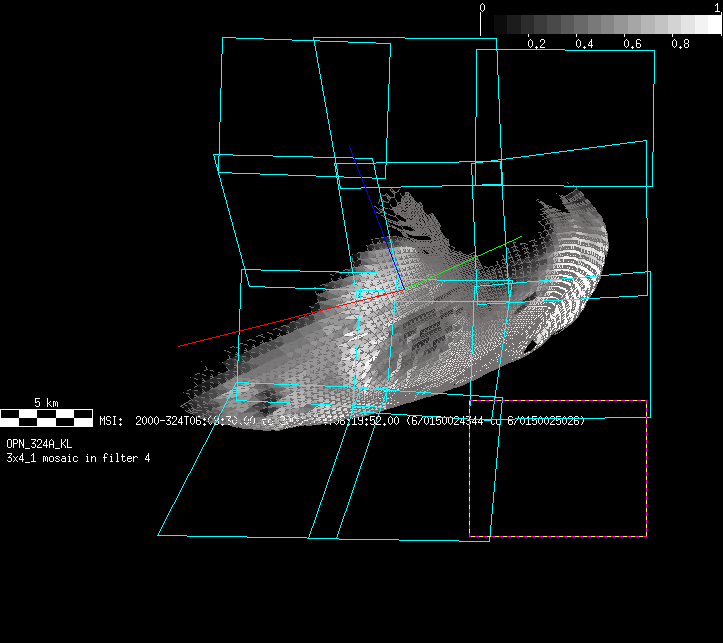
Task: Click the 0.6 tick label on colorbar
Action: [x=632, y=44]
